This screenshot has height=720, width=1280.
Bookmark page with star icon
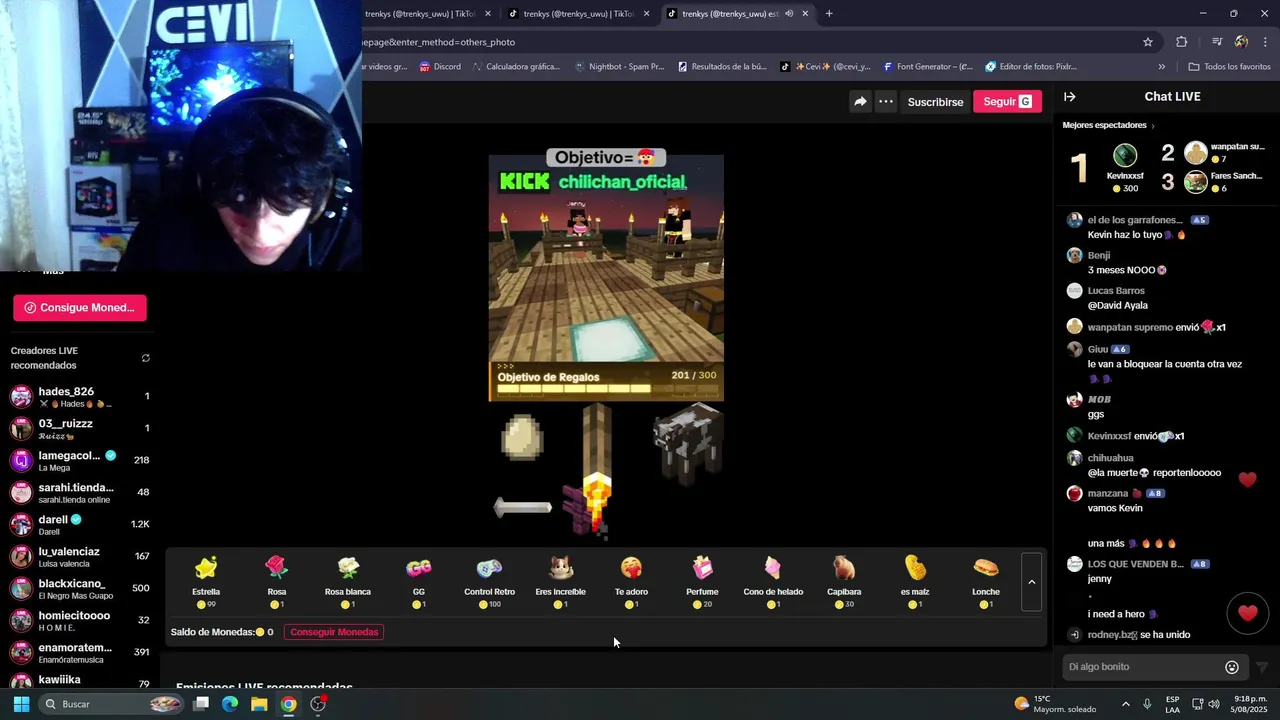point(1148,42)
